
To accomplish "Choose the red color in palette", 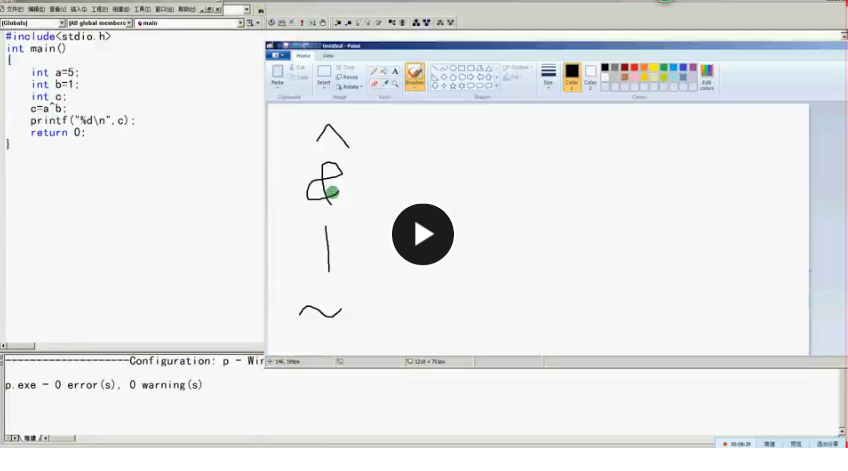I will click(634, 68).
